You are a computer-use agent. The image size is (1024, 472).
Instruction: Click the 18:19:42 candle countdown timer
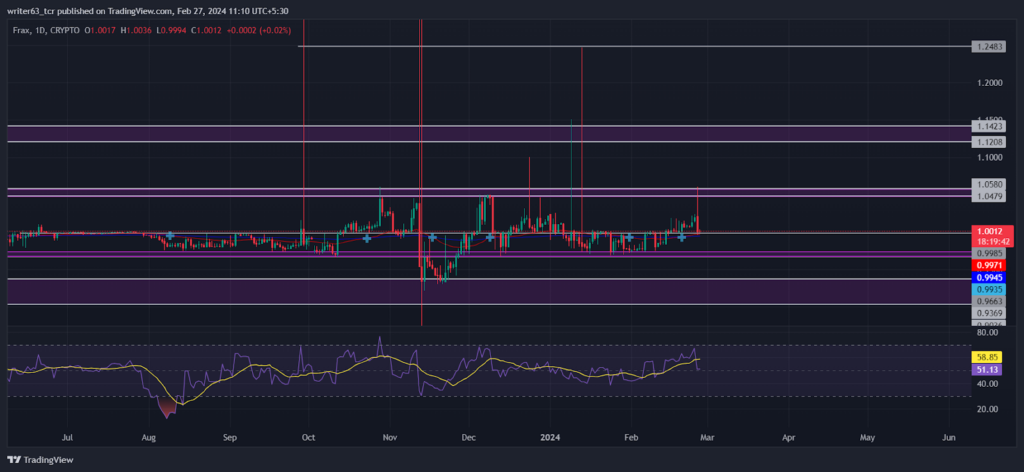[991, 242]
